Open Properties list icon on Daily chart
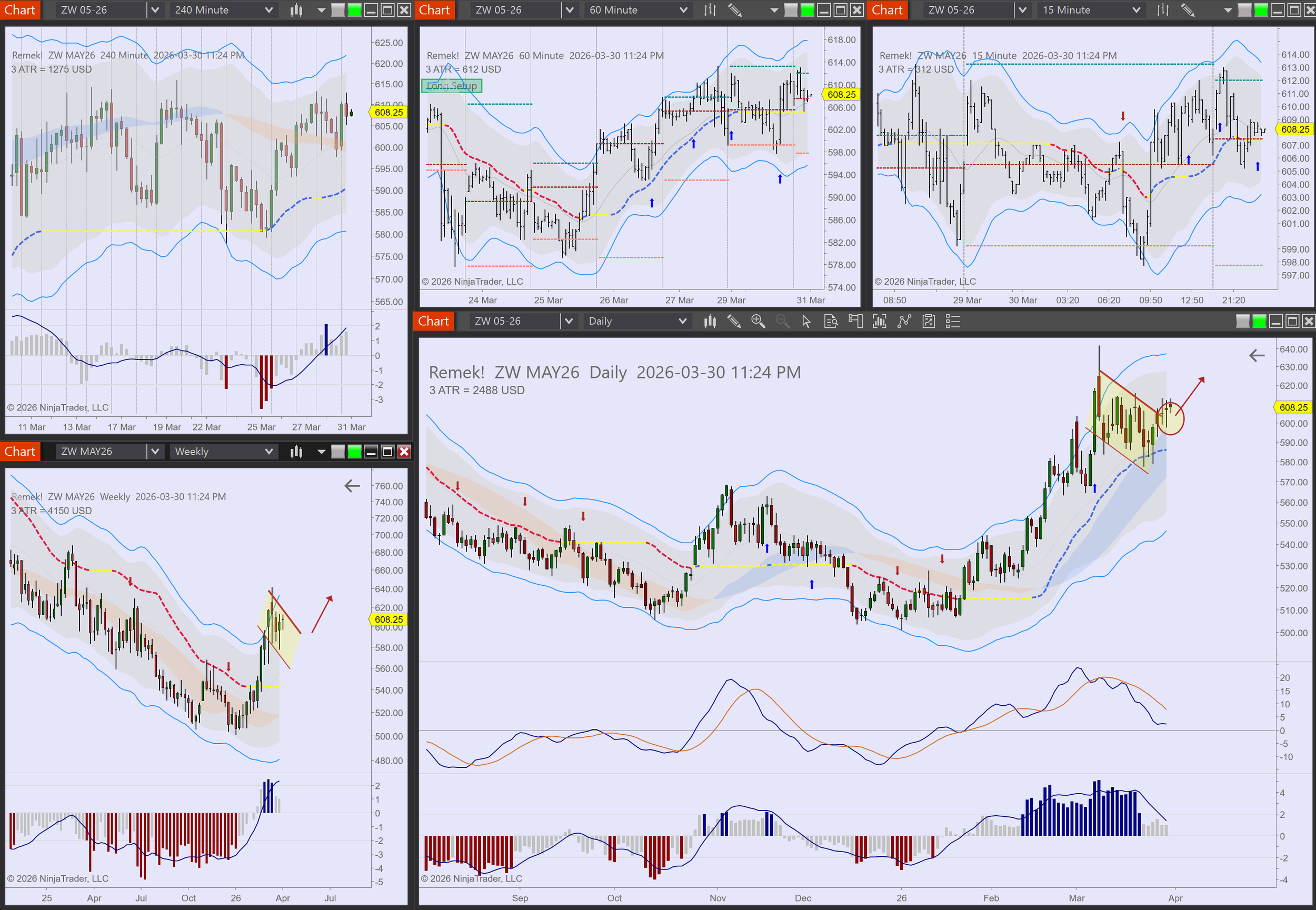This screenshot has width=1316, height=910. [953, 322]
